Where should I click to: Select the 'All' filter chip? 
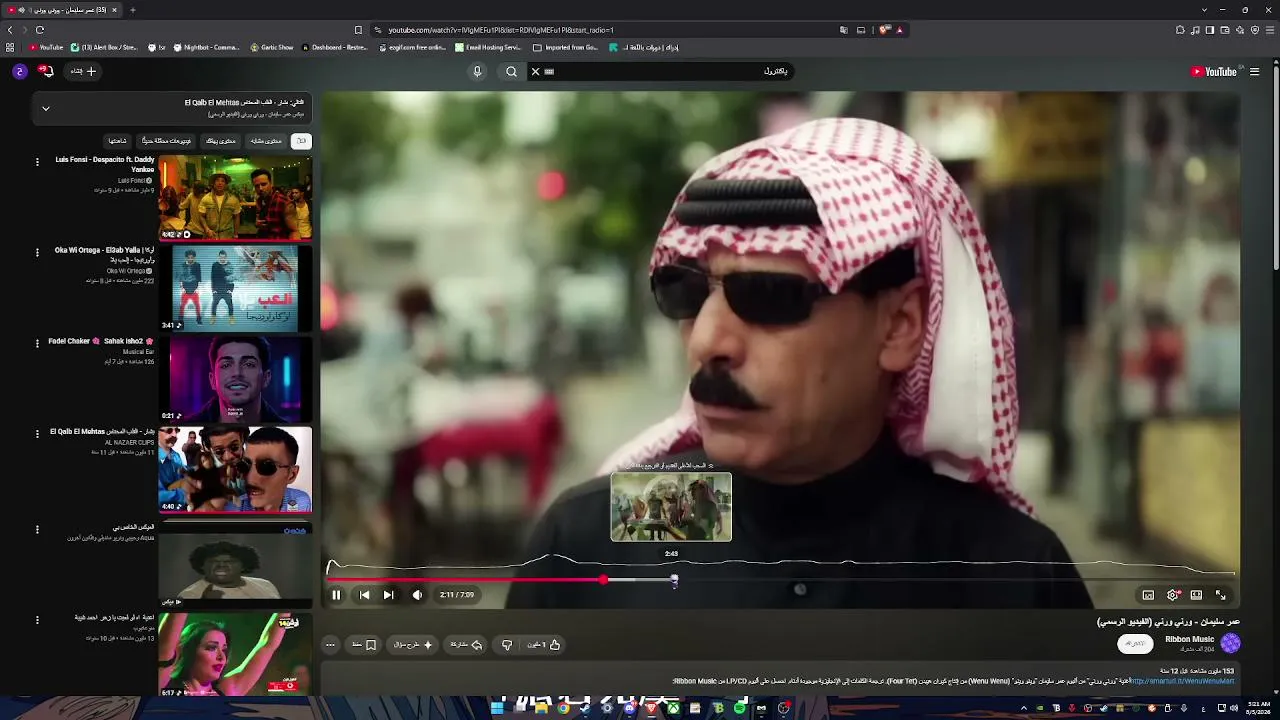tap(301, 141)
